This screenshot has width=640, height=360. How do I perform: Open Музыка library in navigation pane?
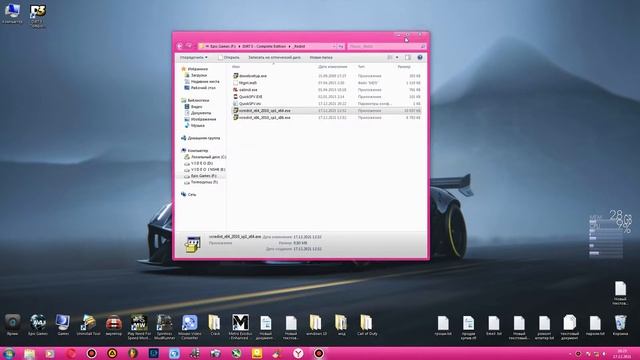[198, 125]
